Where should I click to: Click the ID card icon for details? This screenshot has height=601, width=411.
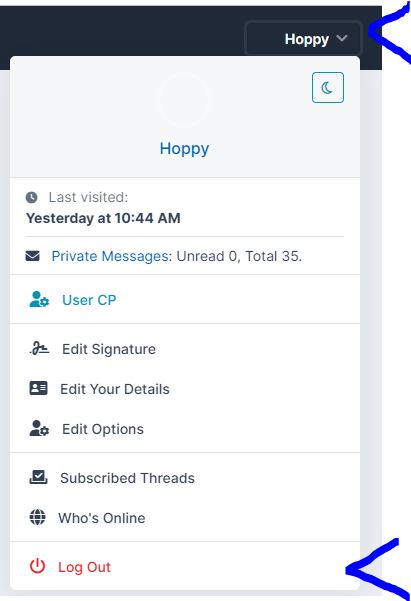38,388
